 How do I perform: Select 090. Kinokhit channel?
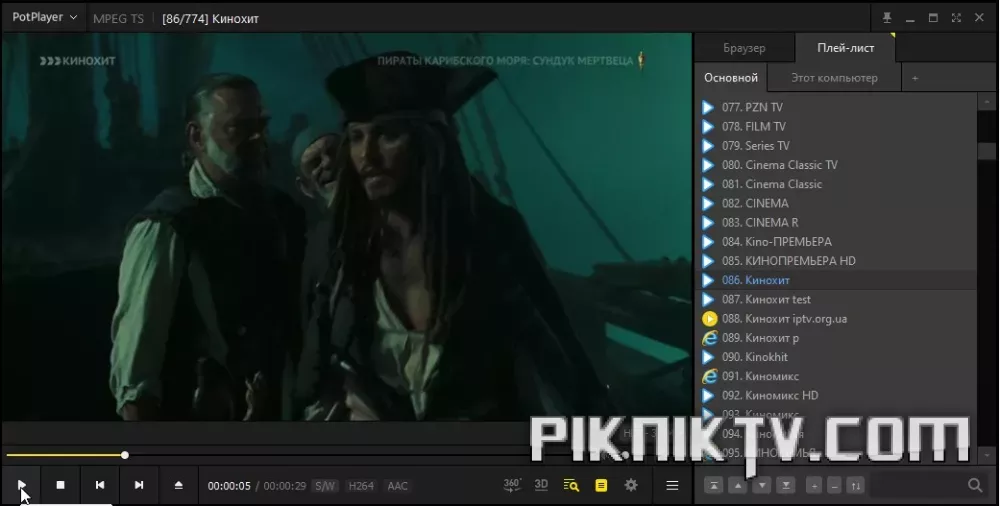click(835, 357)
